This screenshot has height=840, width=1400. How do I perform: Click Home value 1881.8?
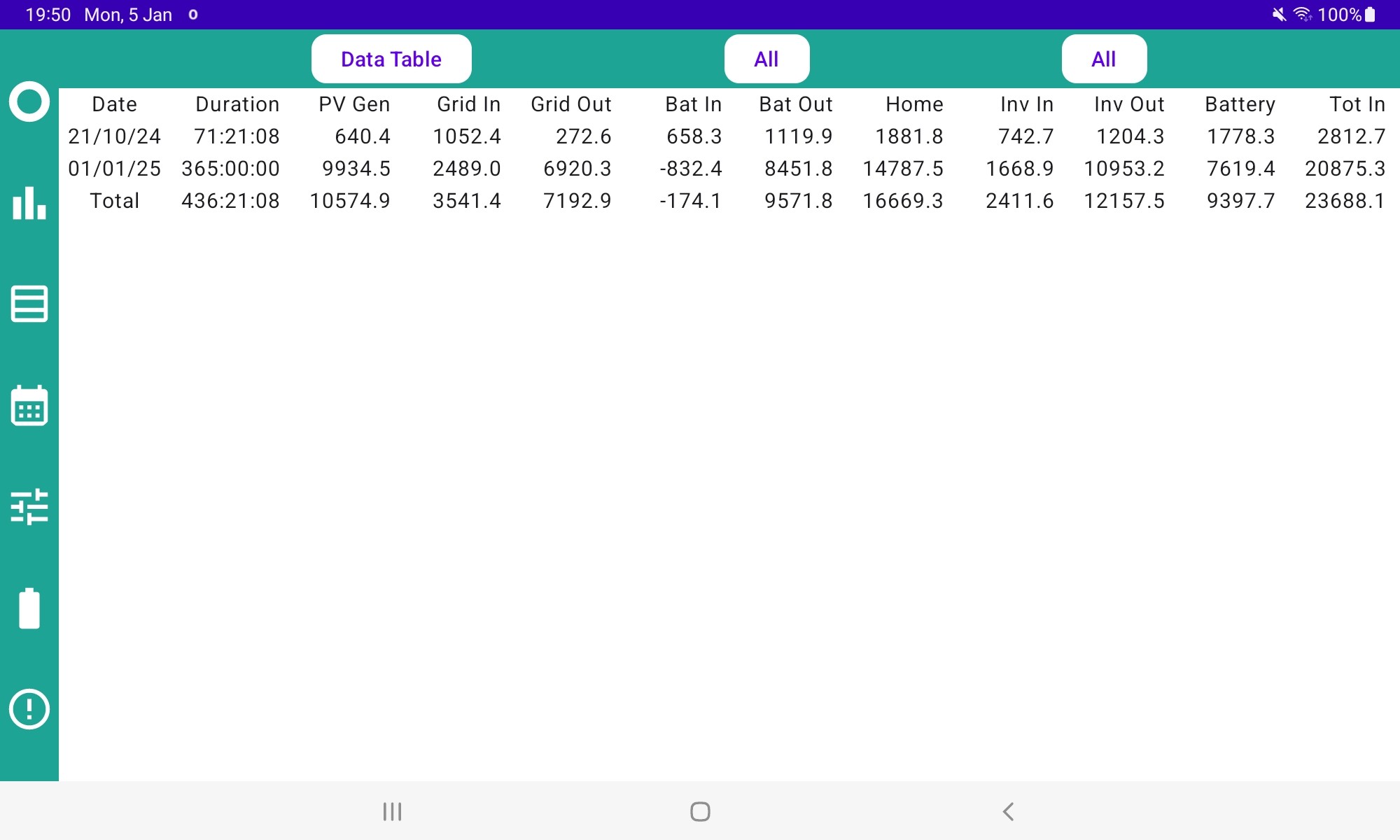909,136
